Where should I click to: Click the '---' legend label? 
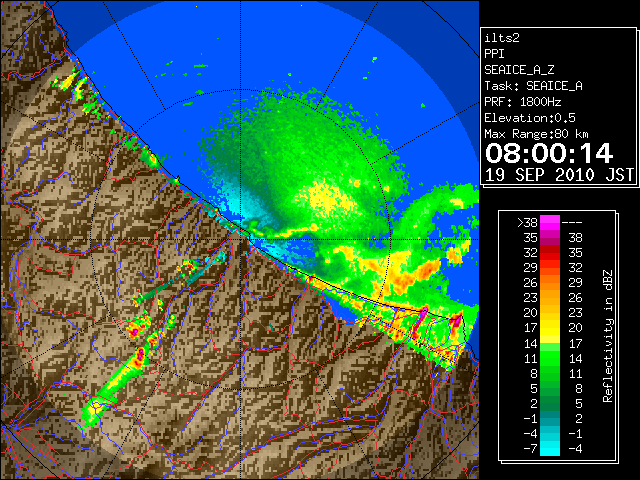click(x=572, y=222)
